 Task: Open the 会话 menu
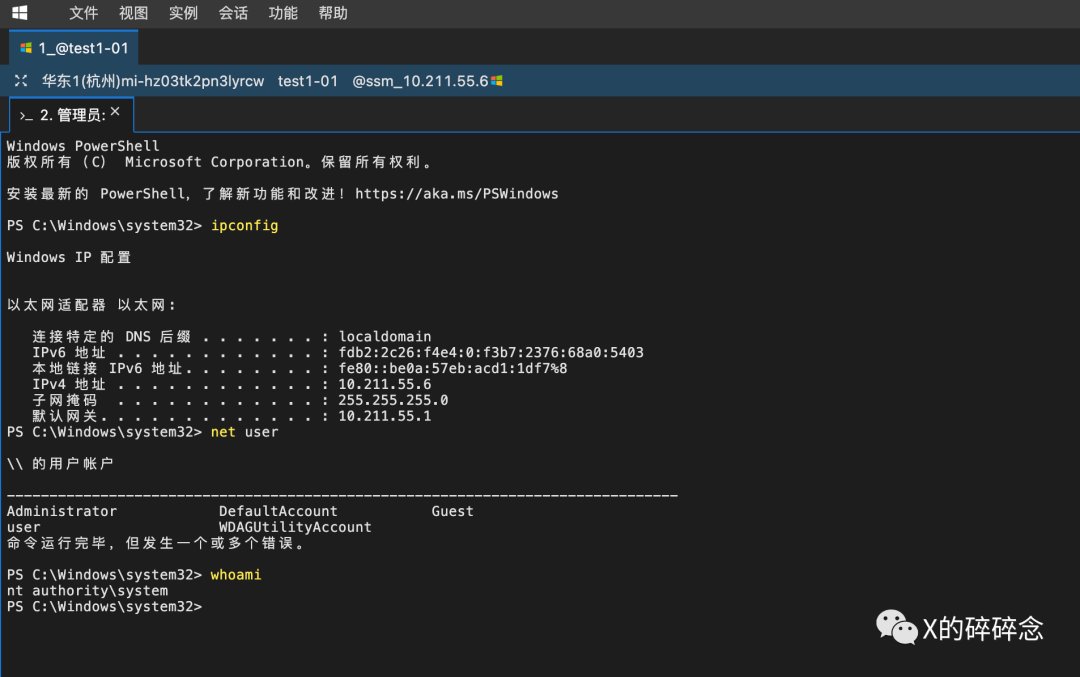tap(233, 13)
